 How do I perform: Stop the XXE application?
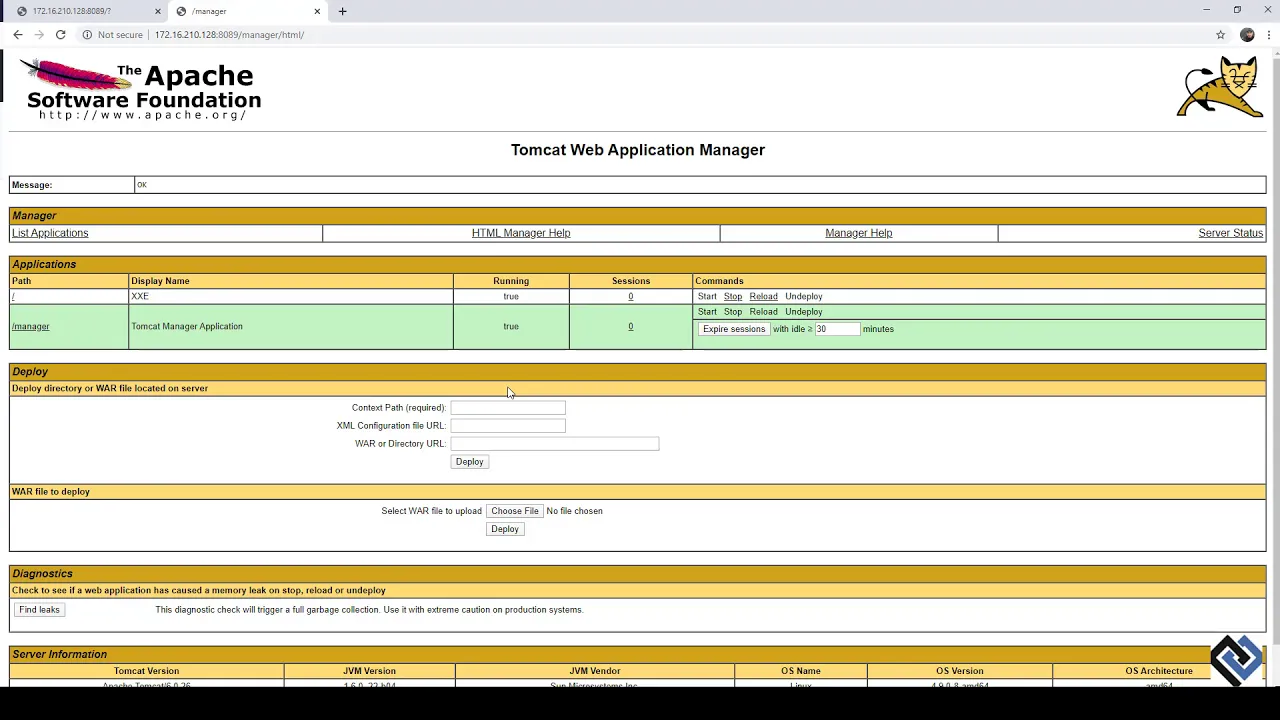733,296
